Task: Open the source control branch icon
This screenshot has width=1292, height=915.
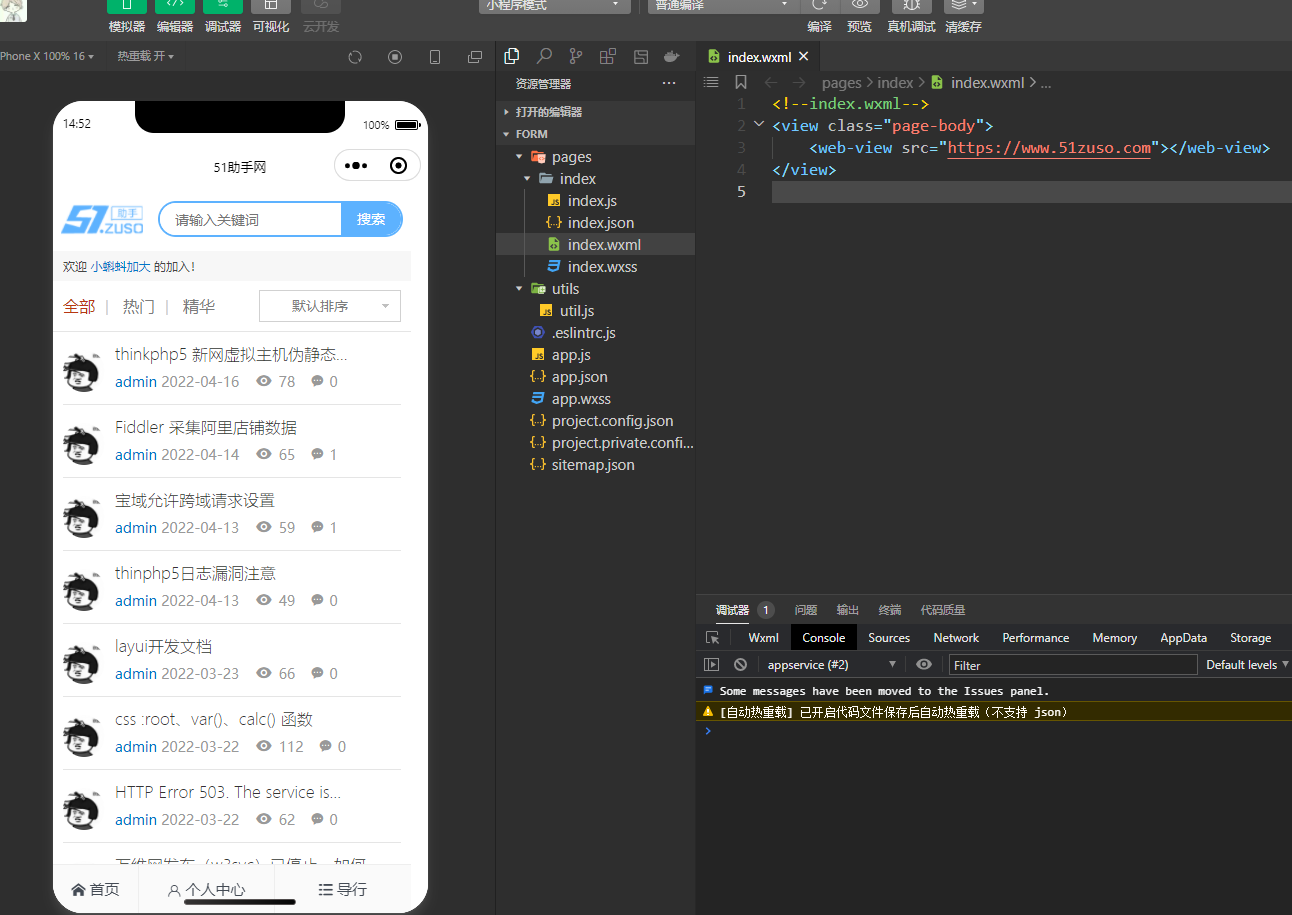Action: coord(576,56)
